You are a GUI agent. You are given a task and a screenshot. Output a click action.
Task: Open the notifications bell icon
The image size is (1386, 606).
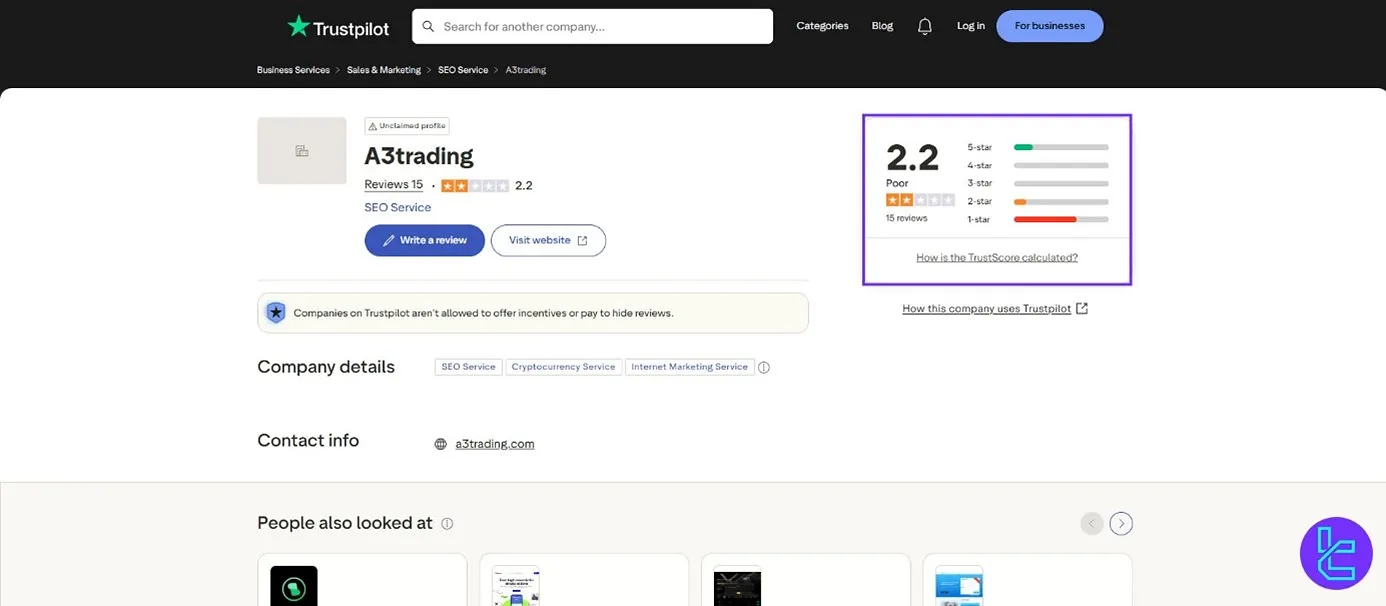pos(925,27)
